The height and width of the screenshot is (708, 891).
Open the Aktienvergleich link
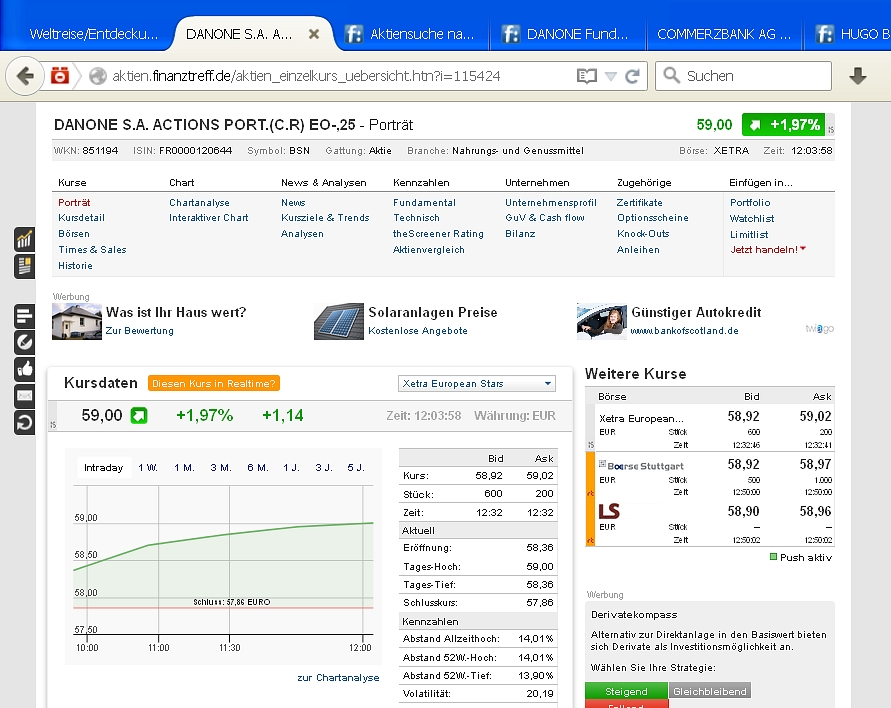point(428,249)
